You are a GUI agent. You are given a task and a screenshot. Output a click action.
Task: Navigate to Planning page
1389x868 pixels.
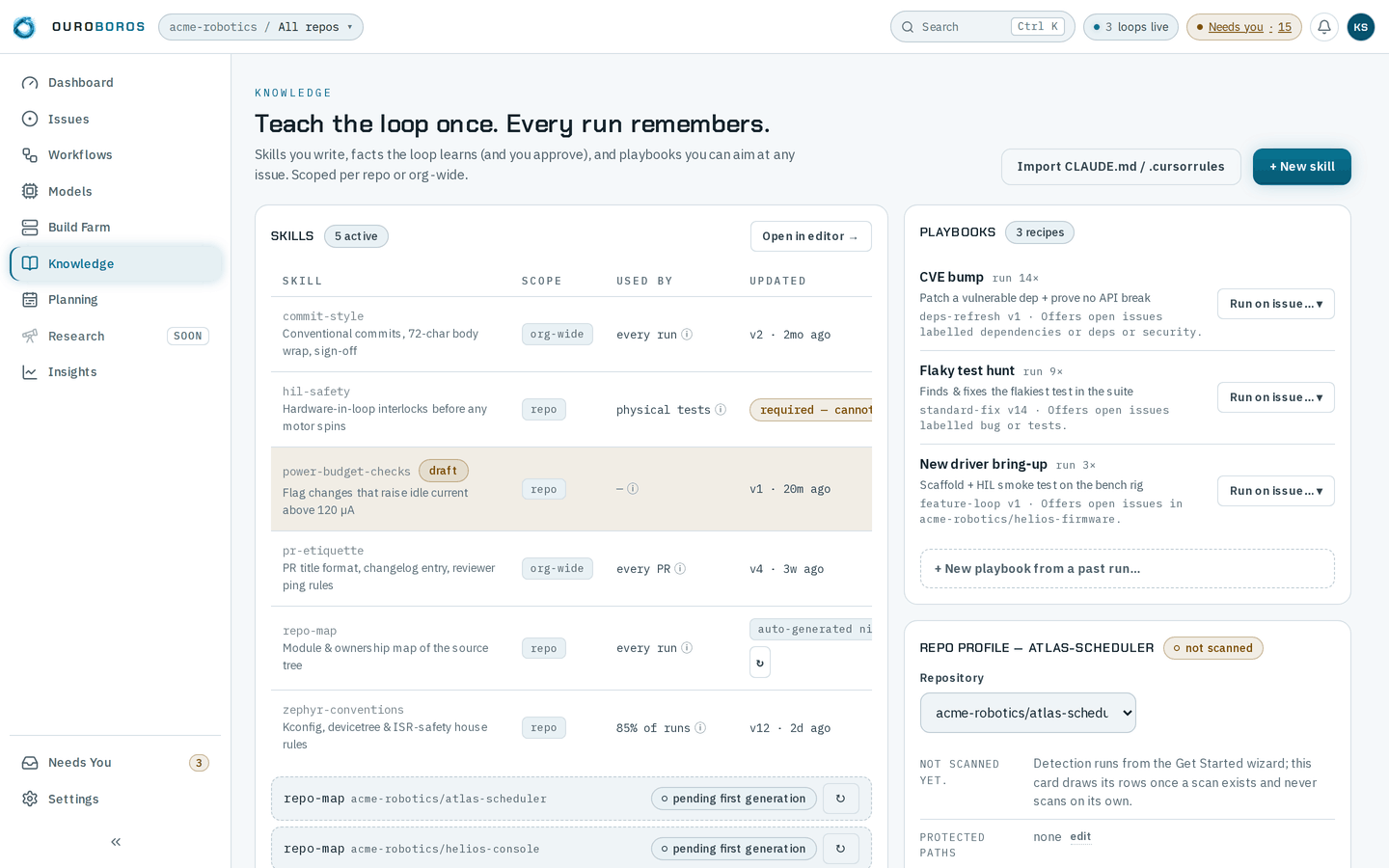coord(117,300)
